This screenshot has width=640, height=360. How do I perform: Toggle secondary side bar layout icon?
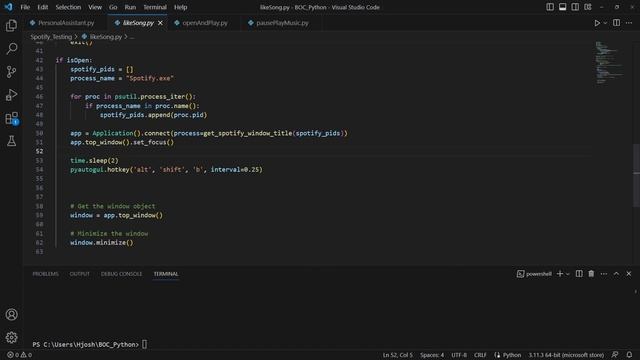pos(575,7)
